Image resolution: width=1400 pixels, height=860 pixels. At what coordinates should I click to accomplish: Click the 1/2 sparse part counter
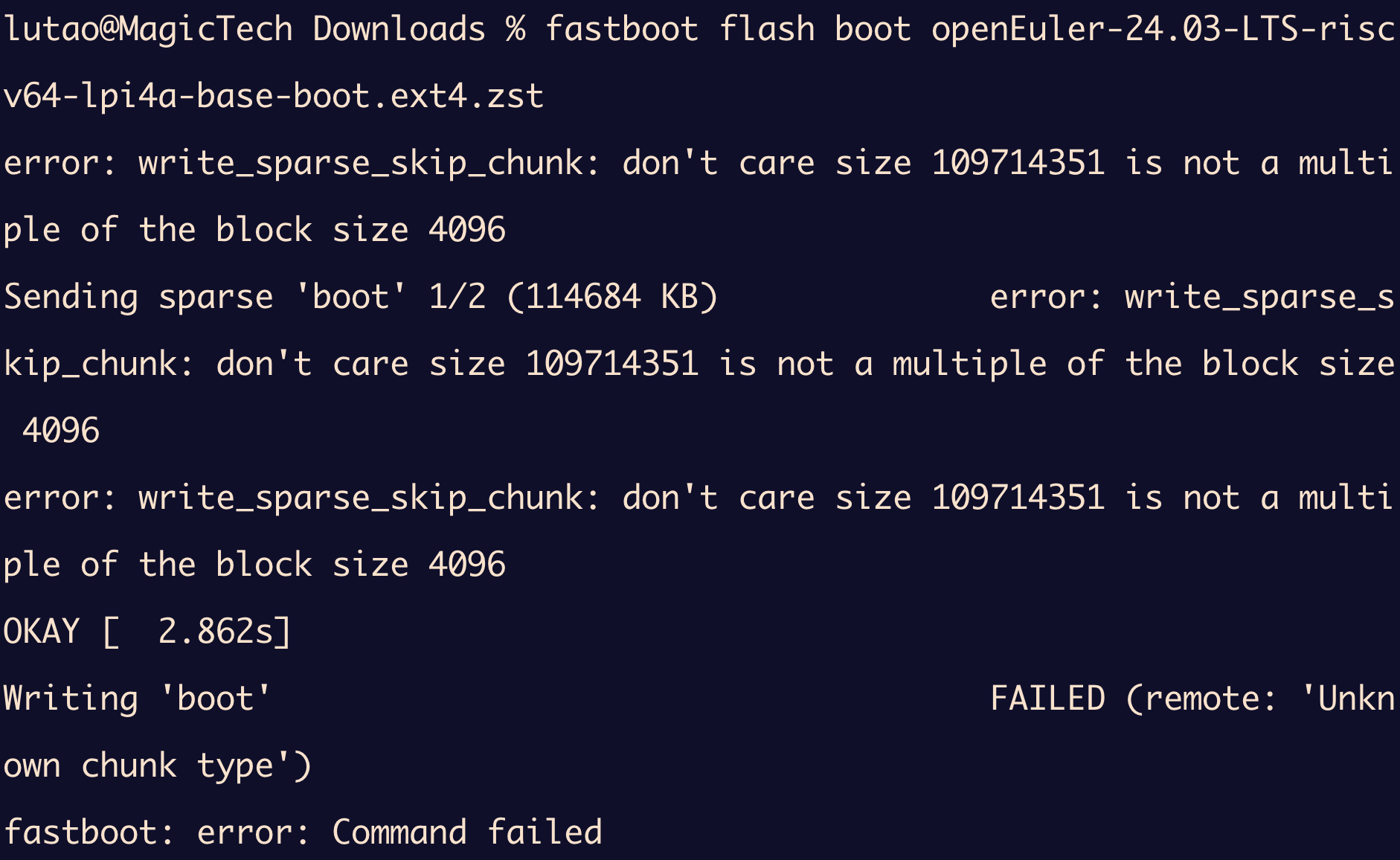[x=457, y=298]
